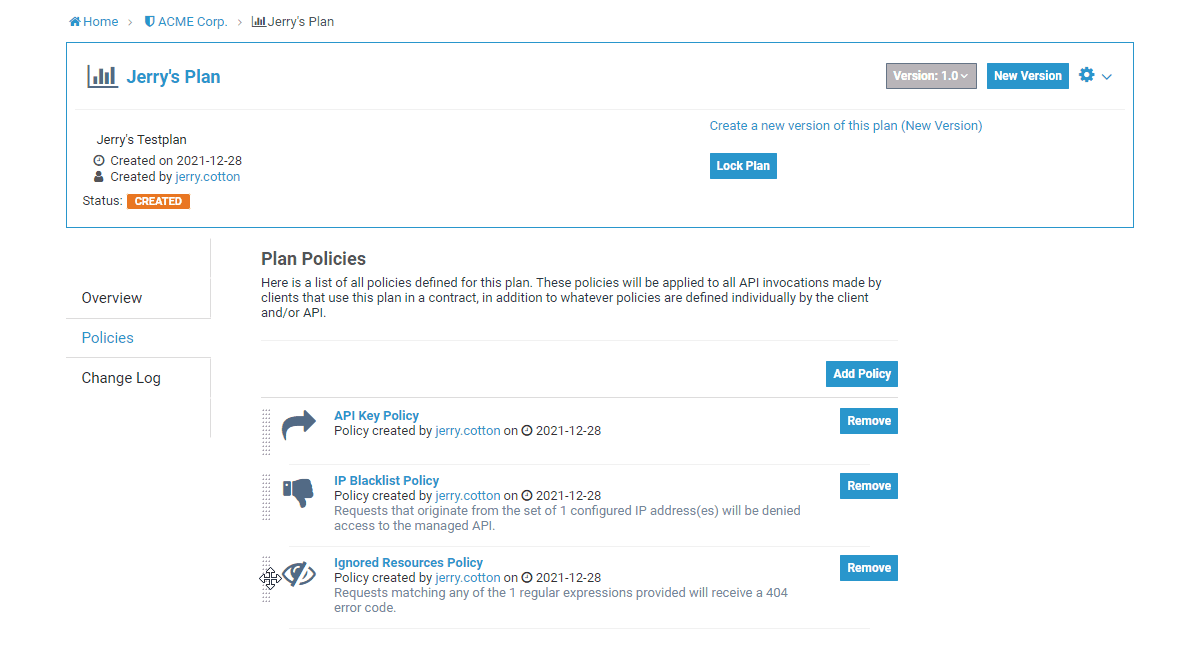Open the Version 1.0 dropdown

click(x=931, y=76)
